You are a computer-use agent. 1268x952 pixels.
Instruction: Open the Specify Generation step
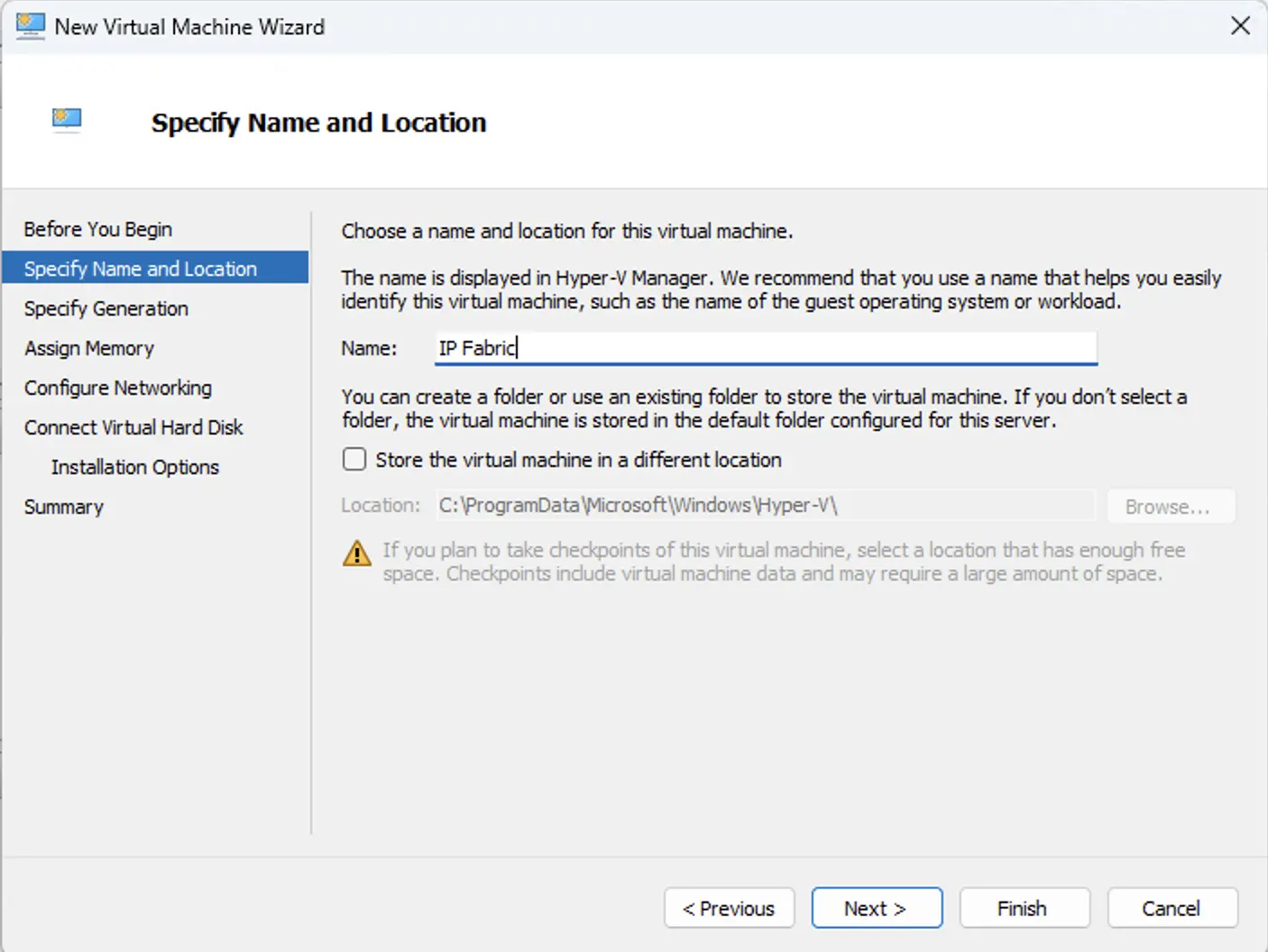(x=106, y=307)
